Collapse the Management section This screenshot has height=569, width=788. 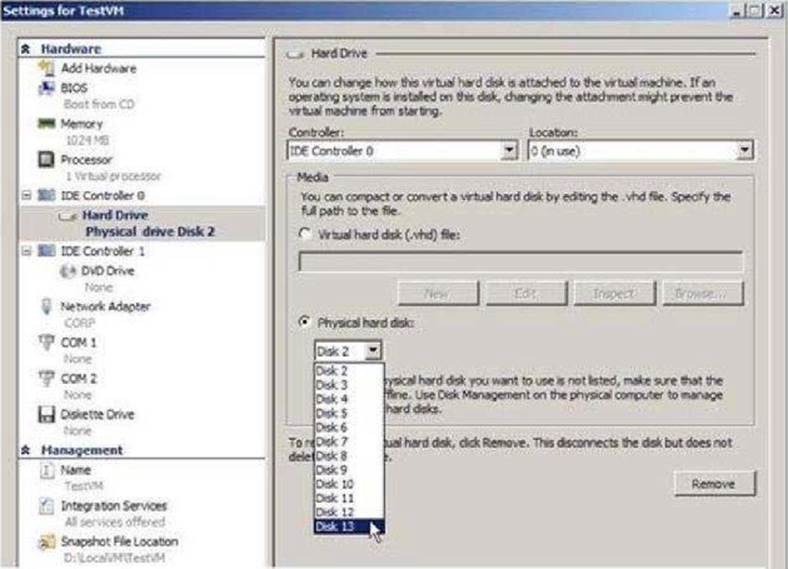click(26, 450)
